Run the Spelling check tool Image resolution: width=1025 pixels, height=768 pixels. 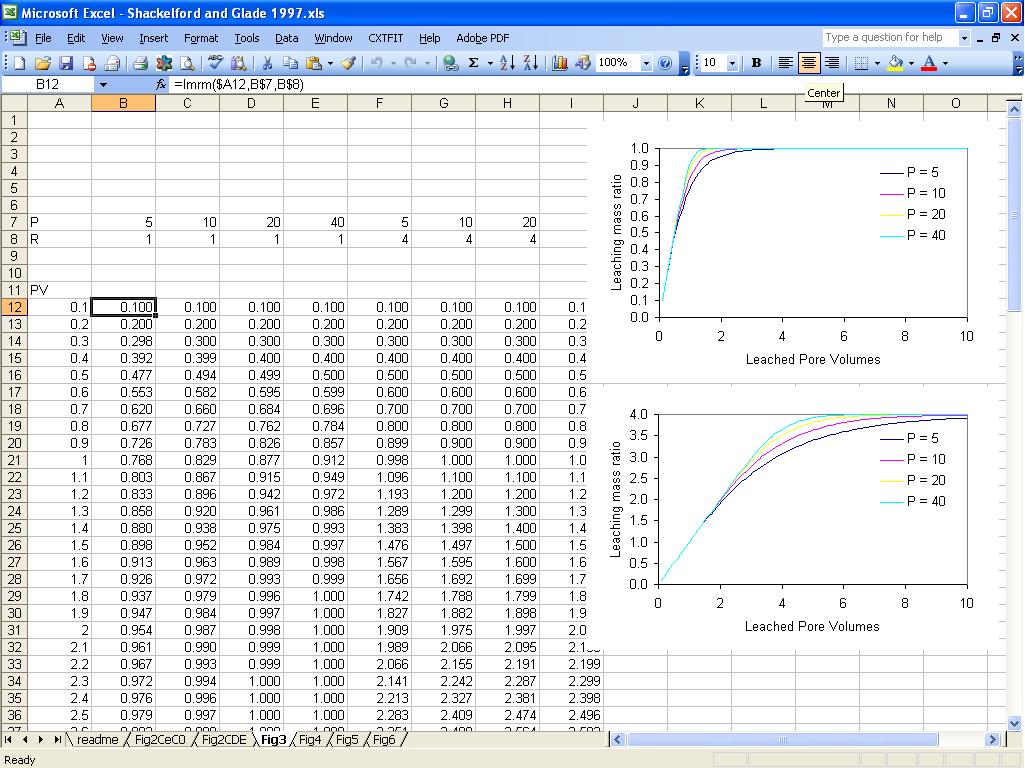pyautogui.click(x=215, y=63)
